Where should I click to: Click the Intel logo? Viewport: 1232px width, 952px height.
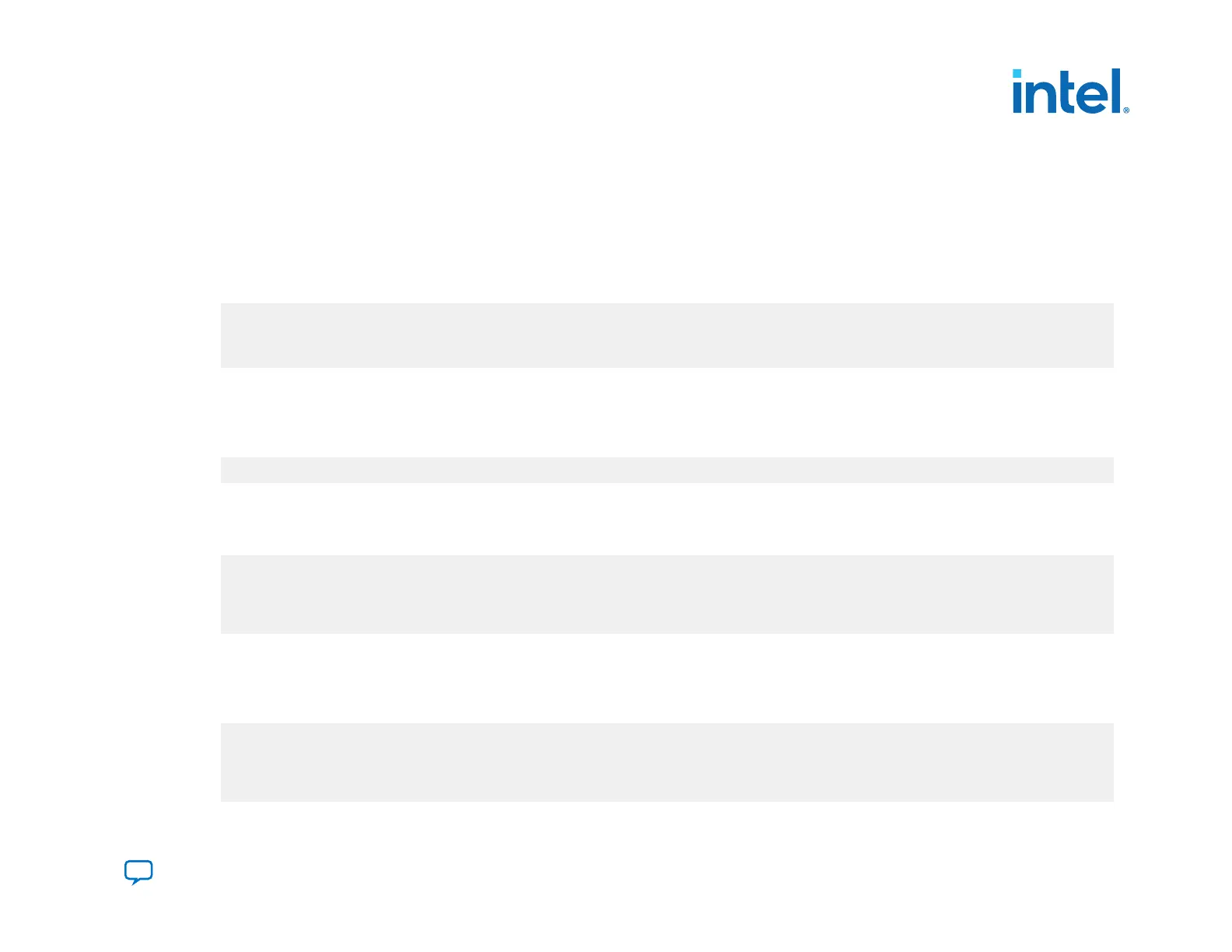(1069, 92)
